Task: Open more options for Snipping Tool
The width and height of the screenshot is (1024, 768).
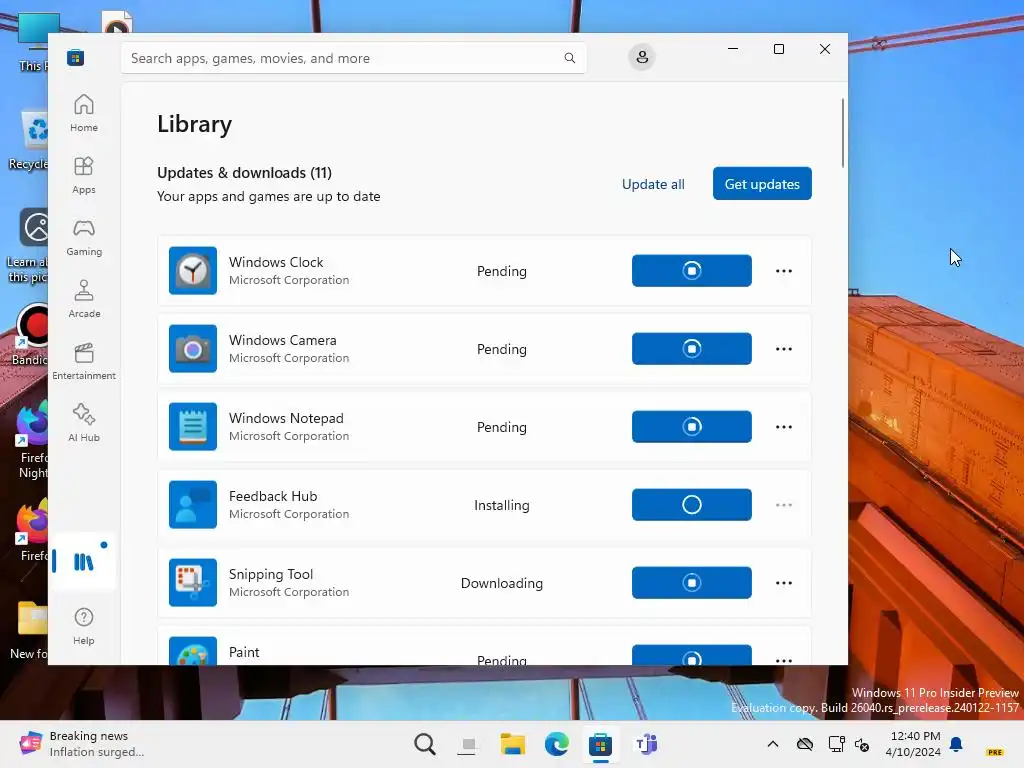Action: coord(784,583)
